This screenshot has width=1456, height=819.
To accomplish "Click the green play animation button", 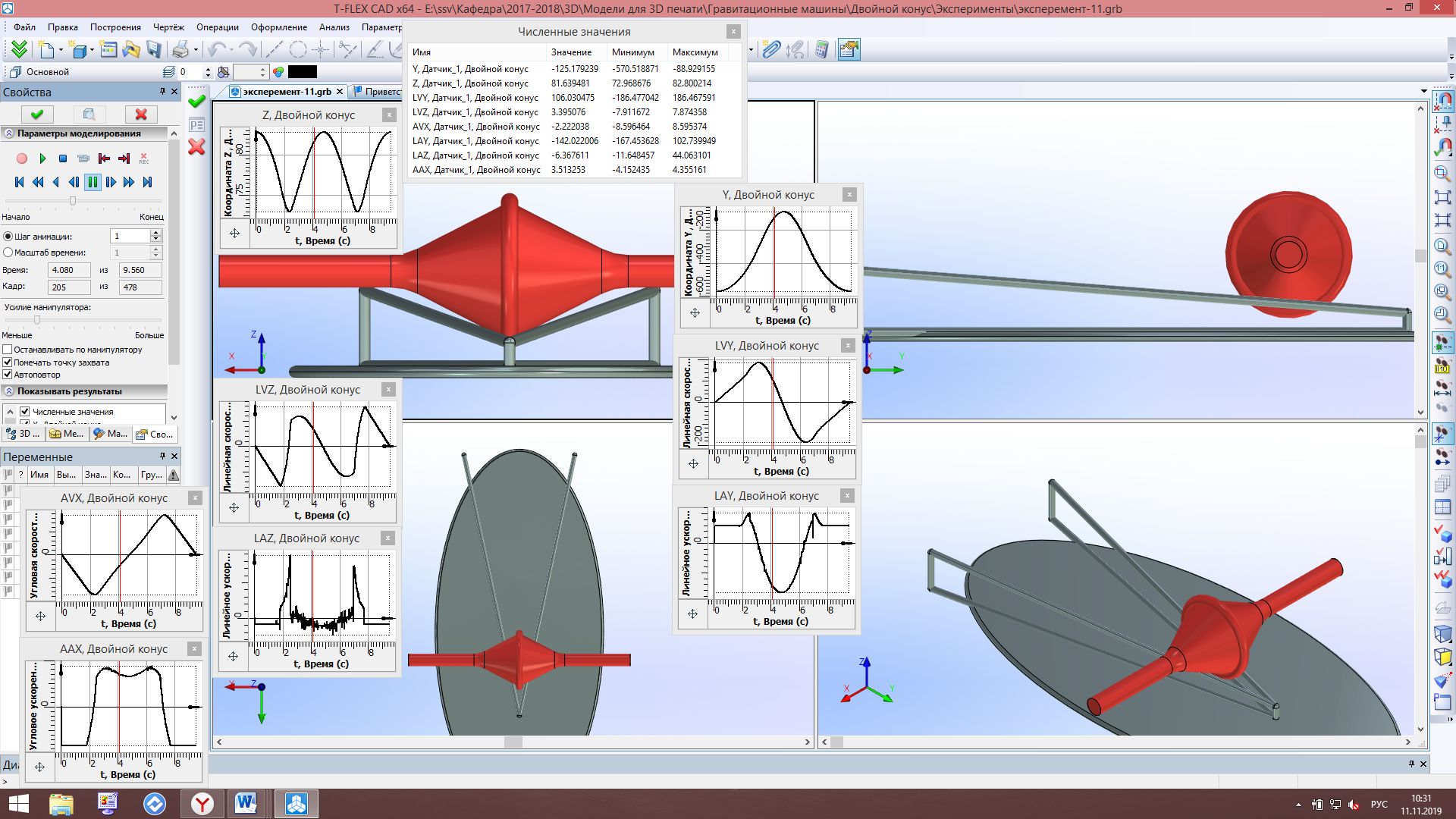I will click(42, 158).
